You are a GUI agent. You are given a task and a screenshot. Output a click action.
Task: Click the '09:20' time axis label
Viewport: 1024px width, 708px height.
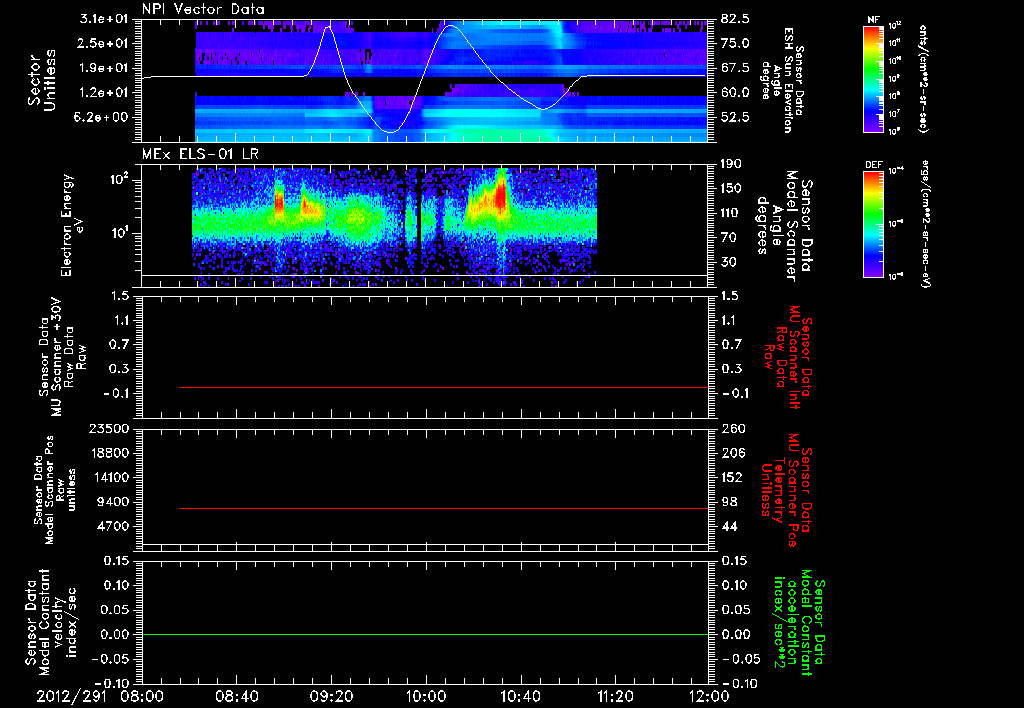pyautogui.click(x=332, y=696)
